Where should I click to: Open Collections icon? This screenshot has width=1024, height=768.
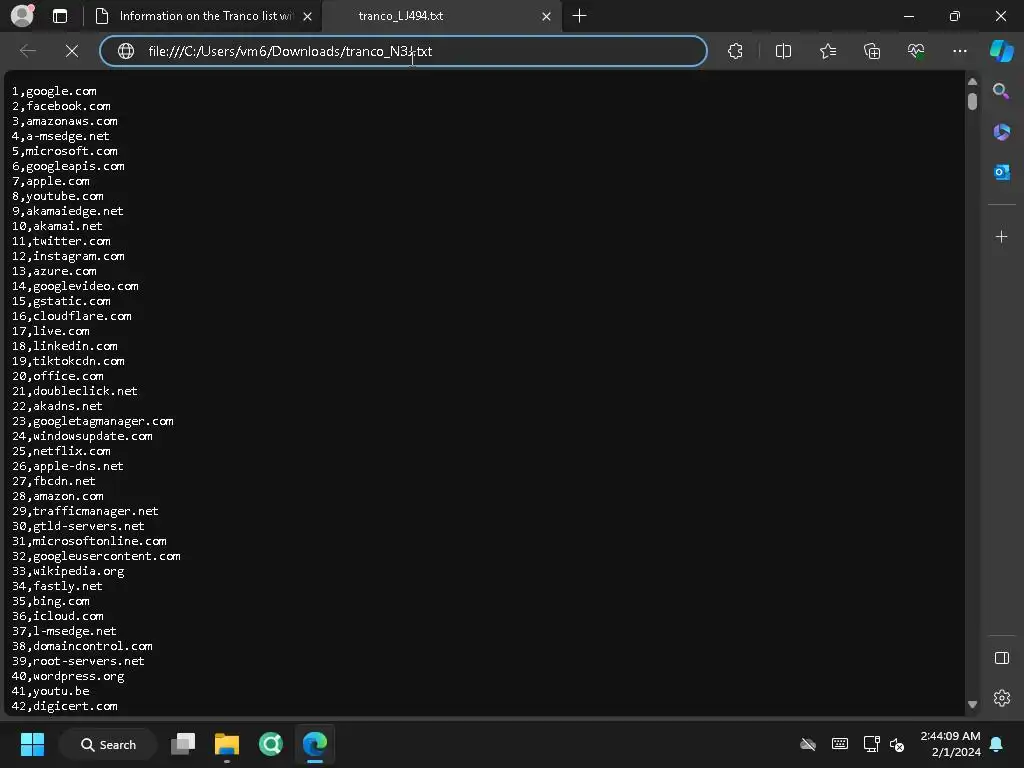tap(872, 51)
